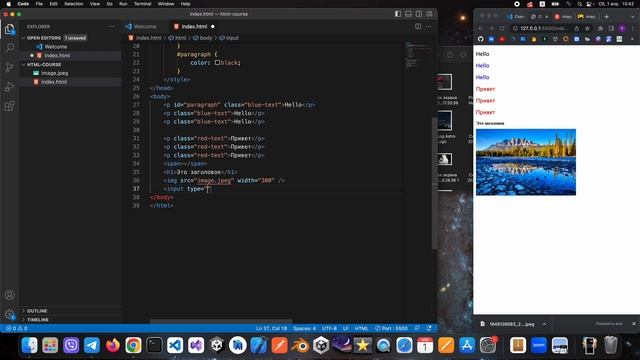Image resolution: width=640 pixels, height=360 pixels.
Task: Click the Chrome address bar showing 127.0.0.1
Action: [x=543, y=28]
